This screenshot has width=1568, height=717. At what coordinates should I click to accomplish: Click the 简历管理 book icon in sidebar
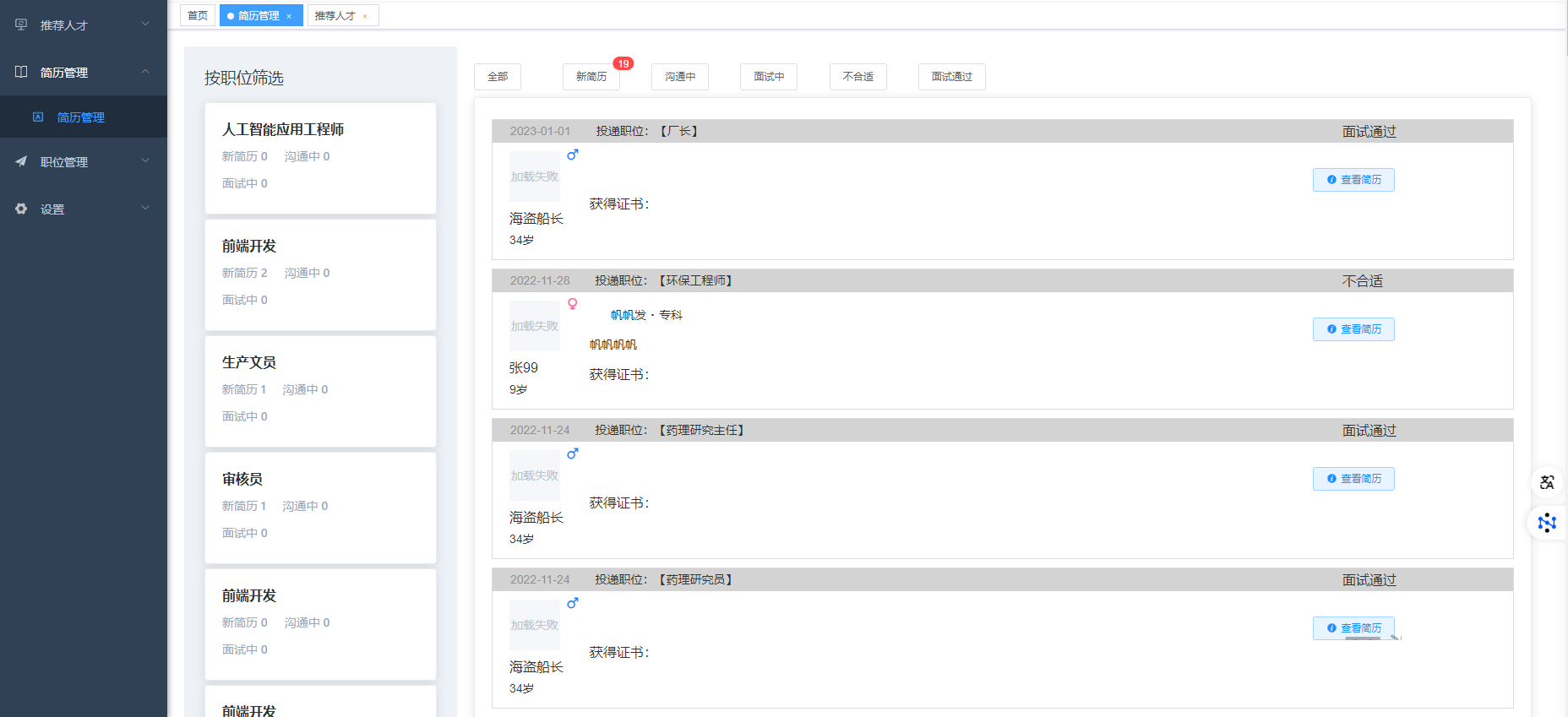(21, 72)
